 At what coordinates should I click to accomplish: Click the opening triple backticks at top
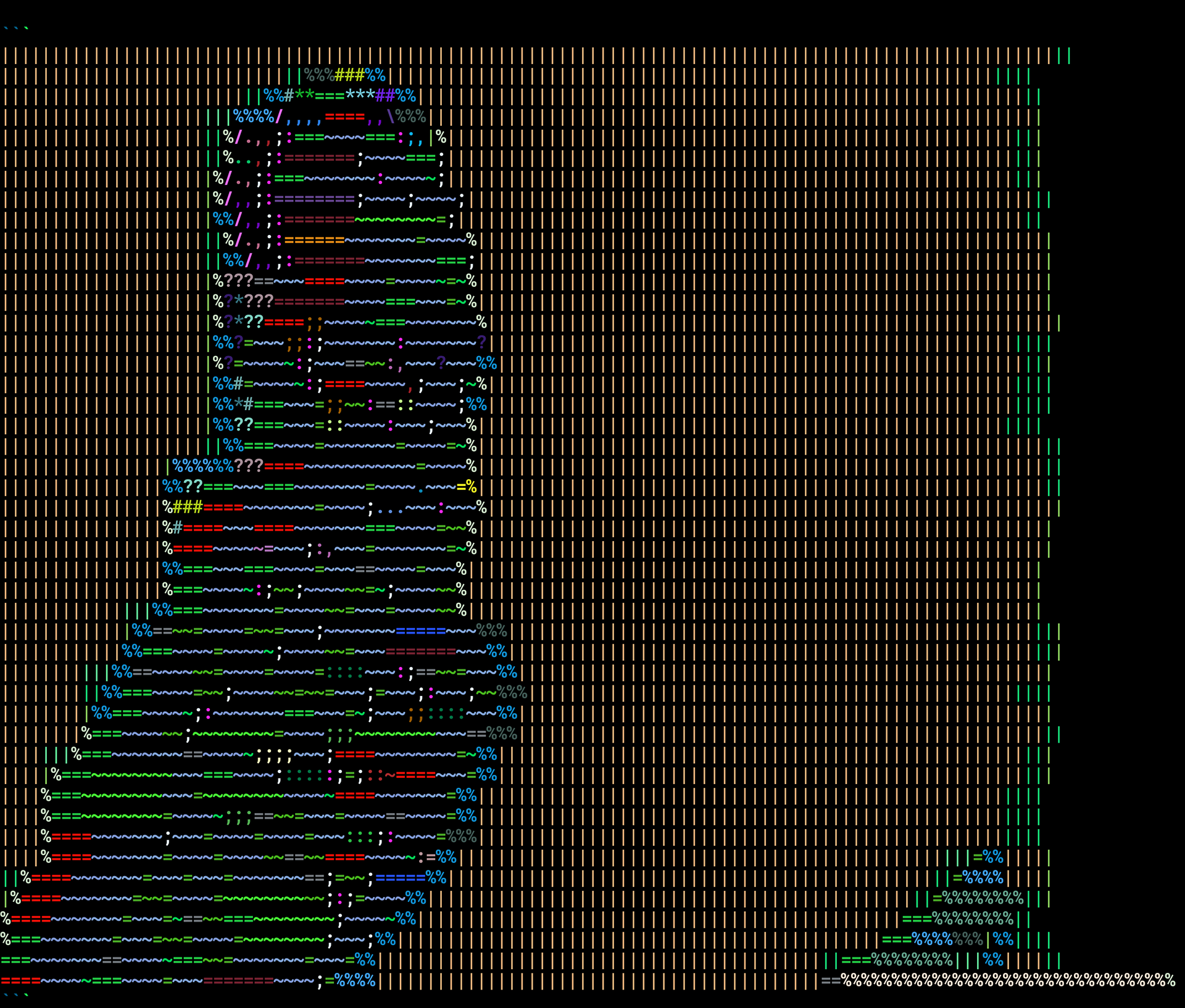point(15,29)
